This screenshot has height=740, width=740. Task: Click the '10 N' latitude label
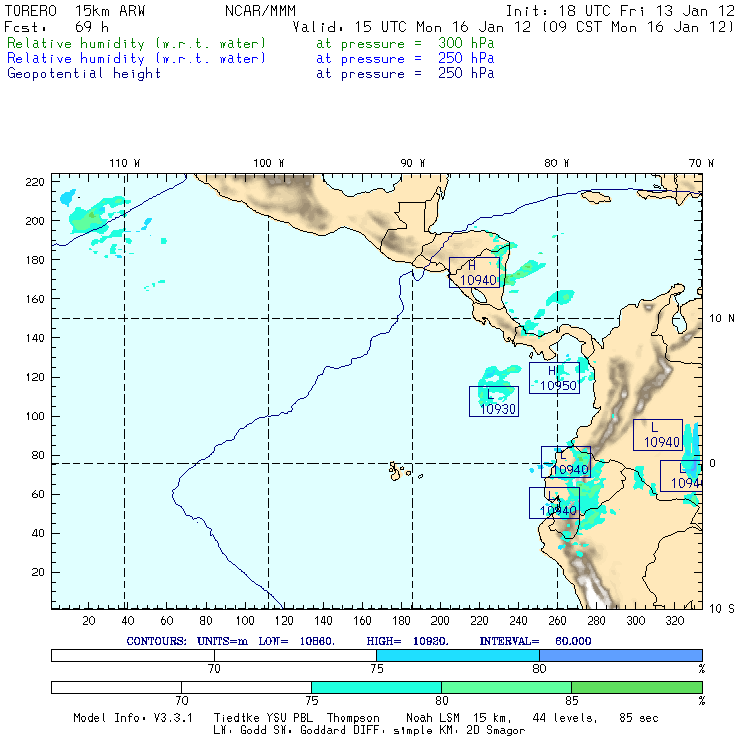coord(722,319)
